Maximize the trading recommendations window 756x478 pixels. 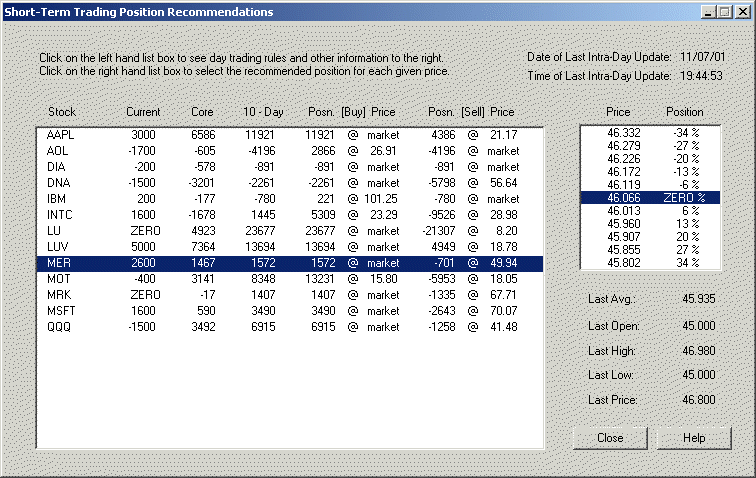pyautogui.click(x=724, y=12)
